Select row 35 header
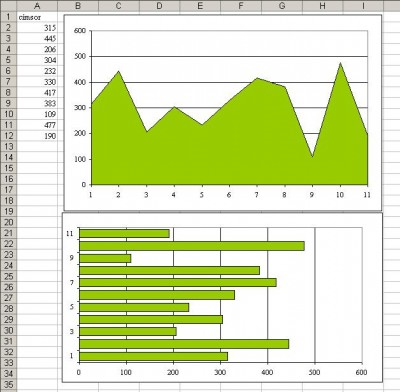 click(x=8, y=384)
